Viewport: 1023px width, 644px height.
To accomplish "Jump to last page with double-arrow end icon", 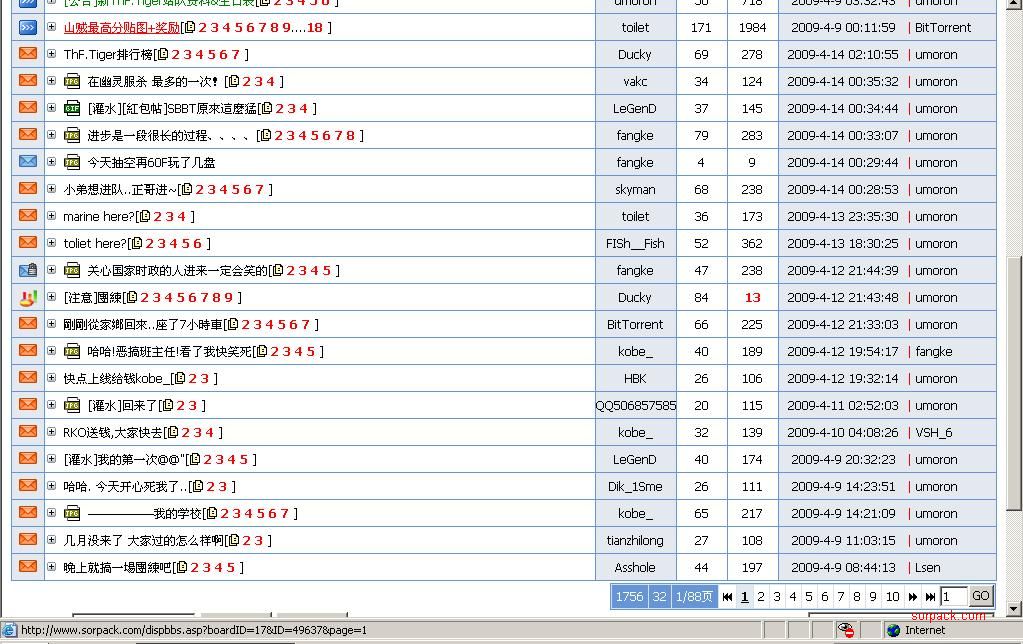I will coord(929,597).
